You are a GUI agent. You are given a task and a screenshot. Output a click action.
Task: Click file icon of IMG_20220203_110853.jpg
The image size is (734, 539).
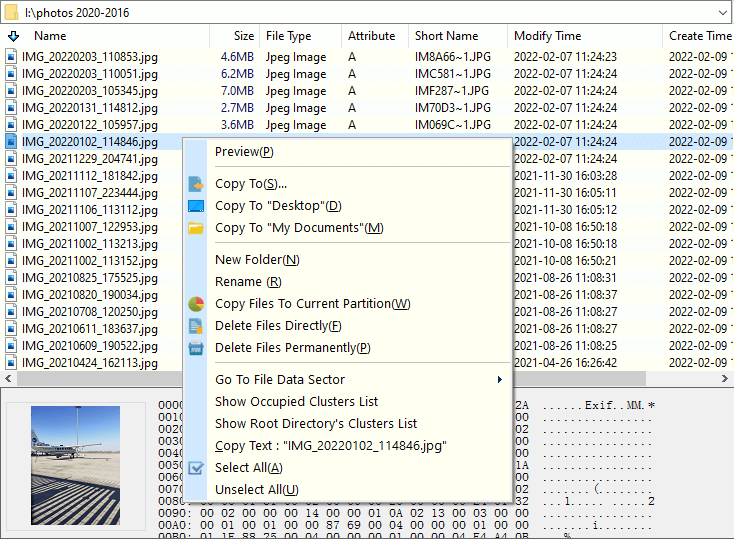pos(11,57)
